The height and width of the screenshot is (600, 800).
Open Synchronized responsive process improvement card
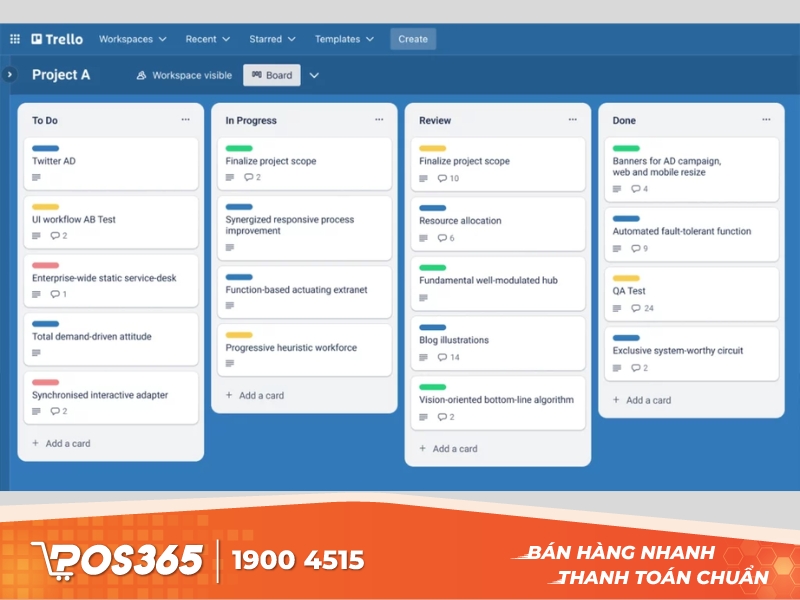click(305, 228)
